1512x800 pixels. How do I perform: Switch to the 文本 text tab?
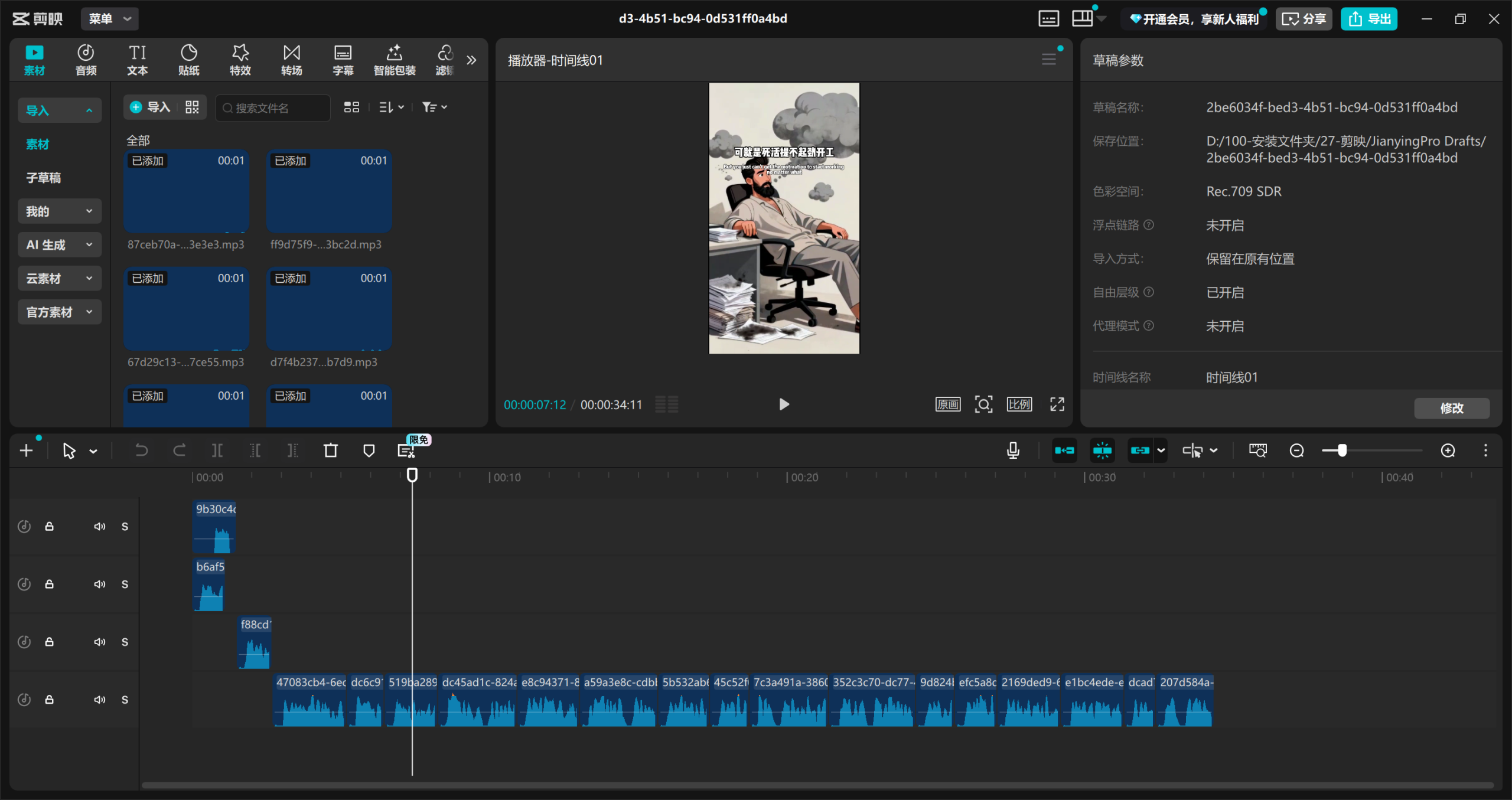(x=137, y=60)
